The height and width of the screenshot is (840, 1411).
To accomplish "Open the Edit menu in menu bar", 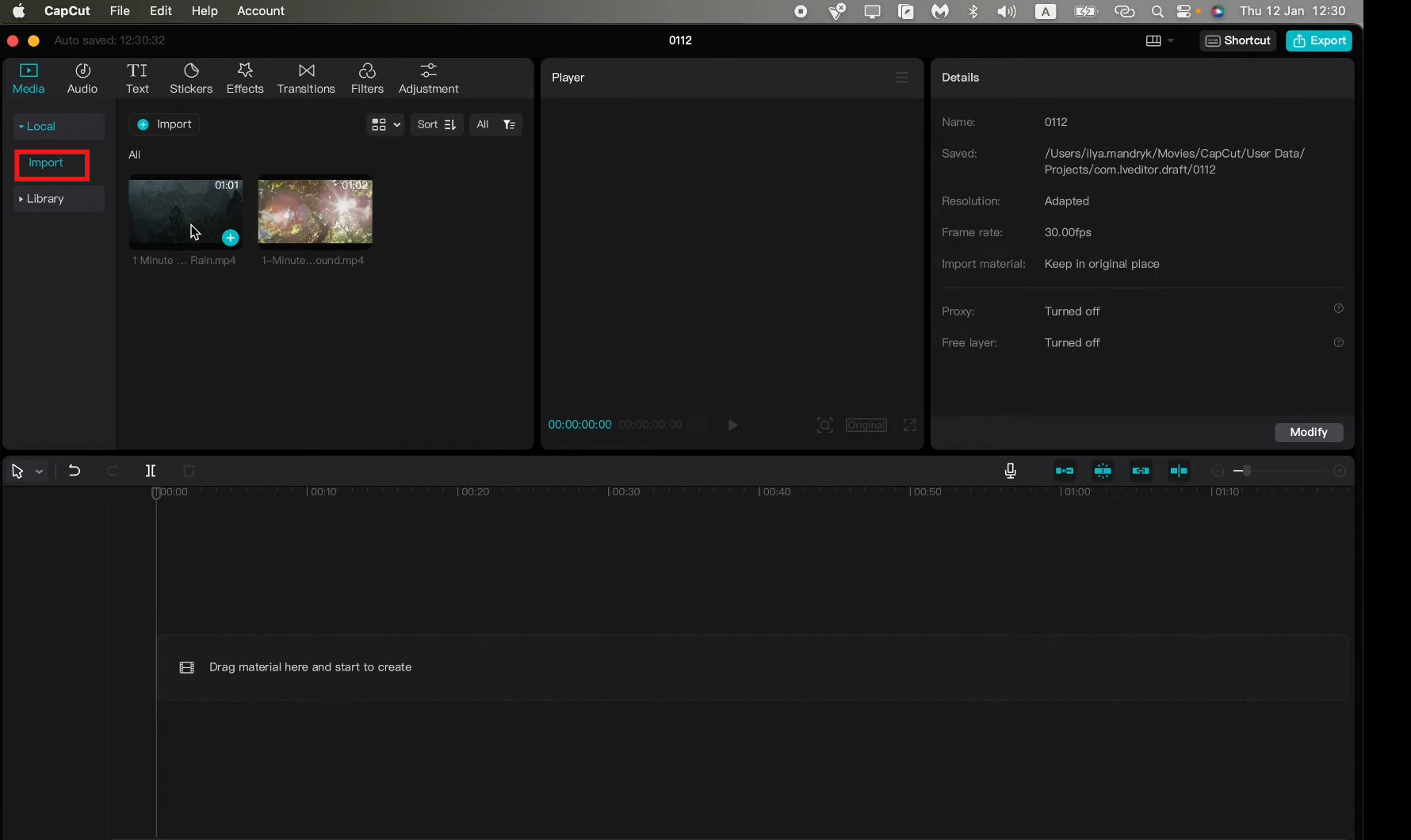I will 161,11.
